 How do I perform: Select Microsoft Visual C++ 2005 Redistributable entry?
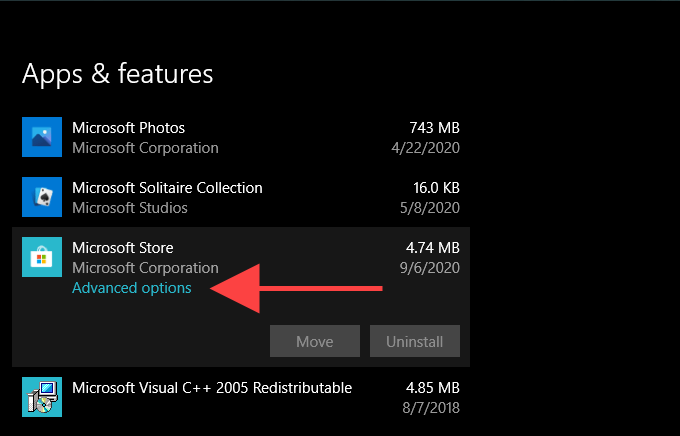(212, 387)
